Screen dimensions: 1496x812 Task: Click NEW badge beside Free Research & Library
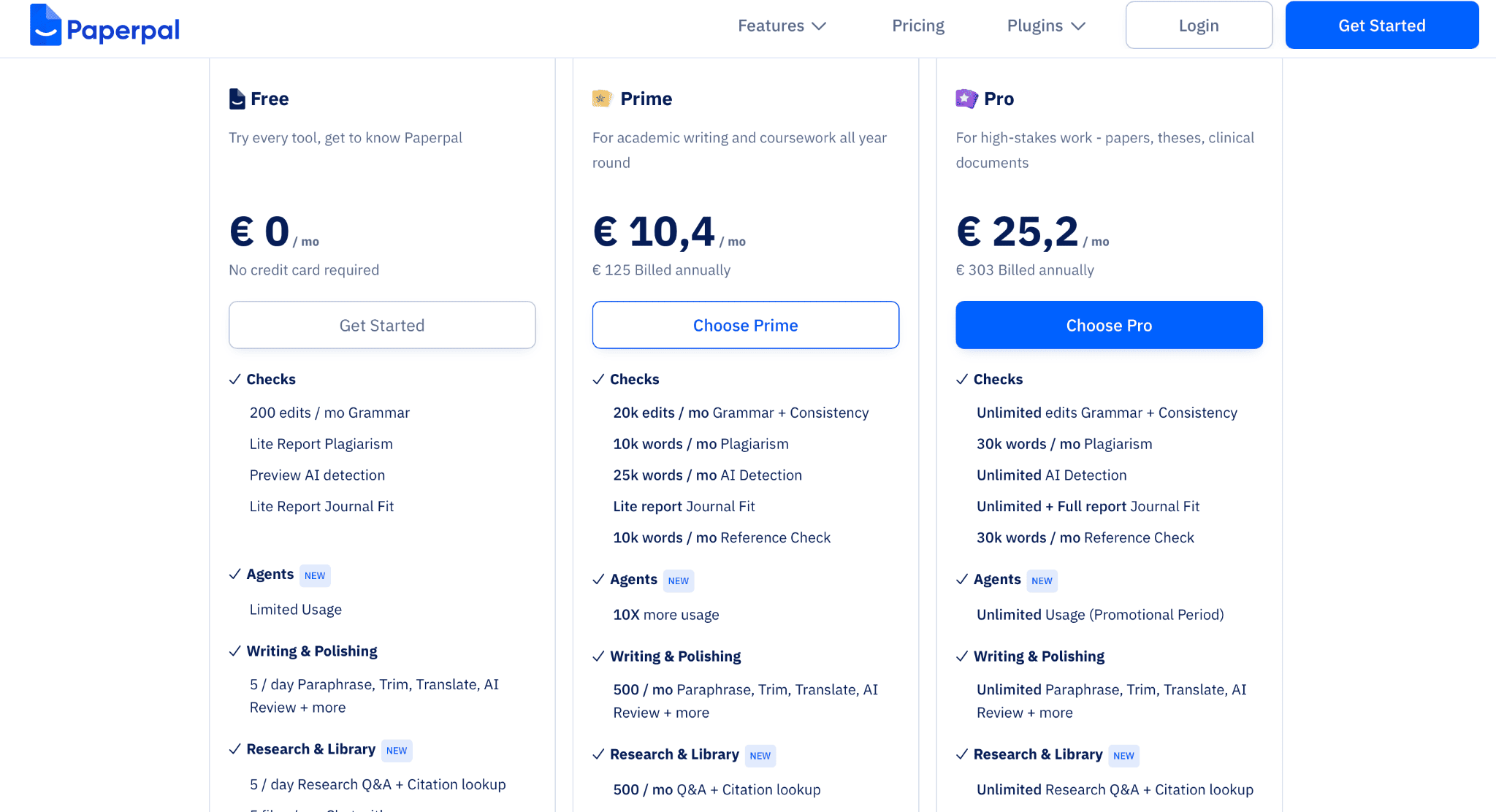point(397,751)
